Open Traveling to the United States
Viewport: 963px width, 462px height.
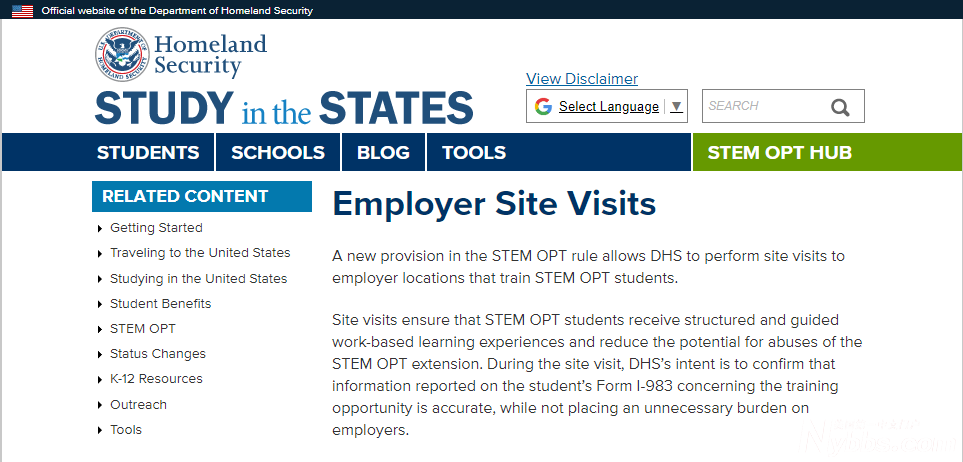pyautogui.click(x=200, y=253)
